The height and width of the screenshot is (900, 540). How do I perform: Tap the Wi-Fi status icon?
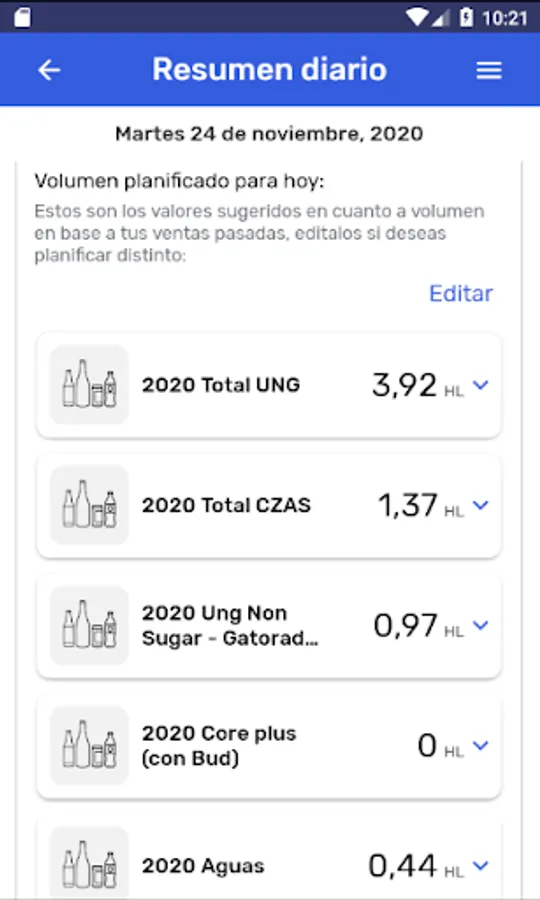(x=416, y=17)
